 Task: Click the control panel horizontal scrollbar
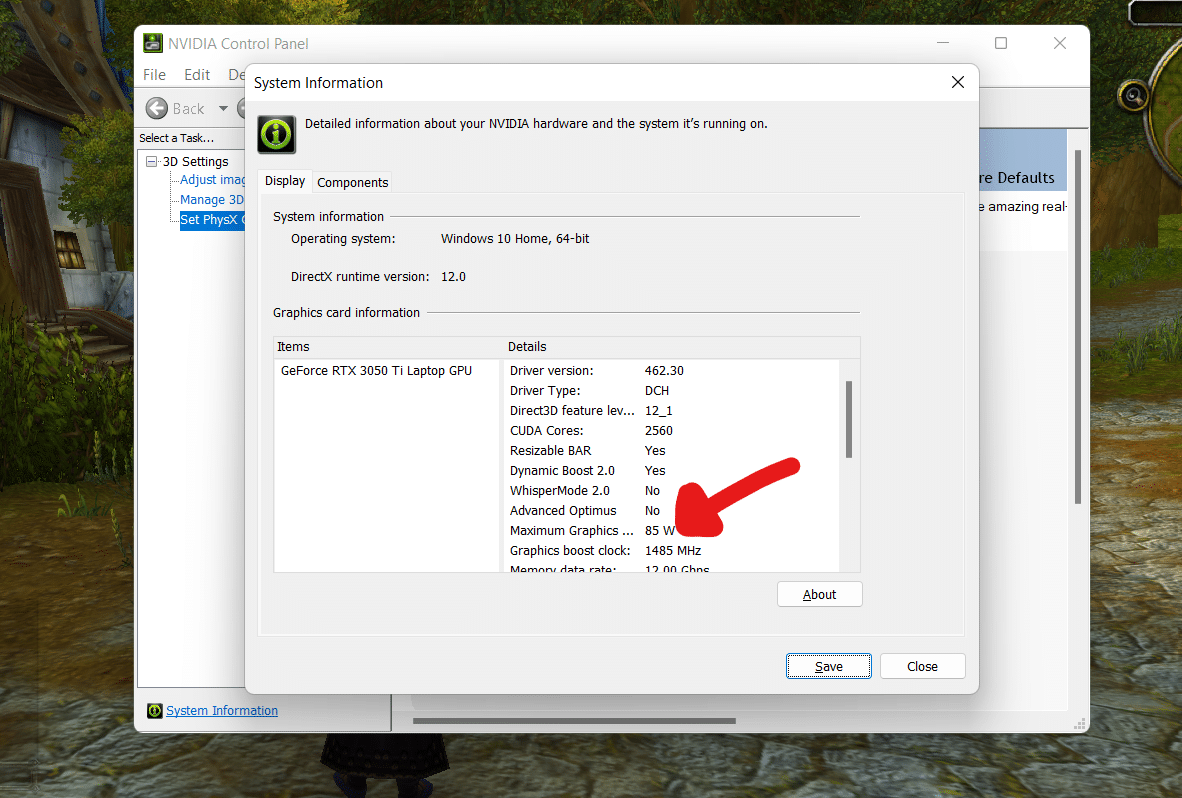point(574,721)
